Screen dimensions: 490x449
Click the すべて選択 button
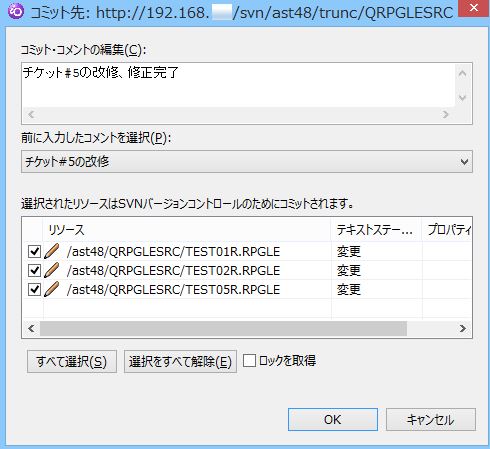click(72, 361)
